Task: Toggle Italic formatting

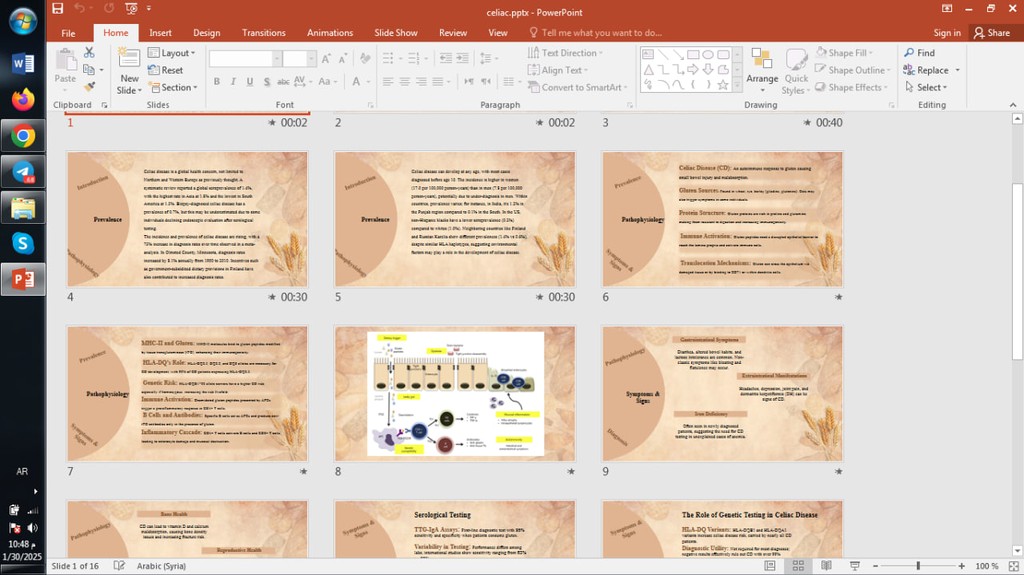Action: (233, 82)
